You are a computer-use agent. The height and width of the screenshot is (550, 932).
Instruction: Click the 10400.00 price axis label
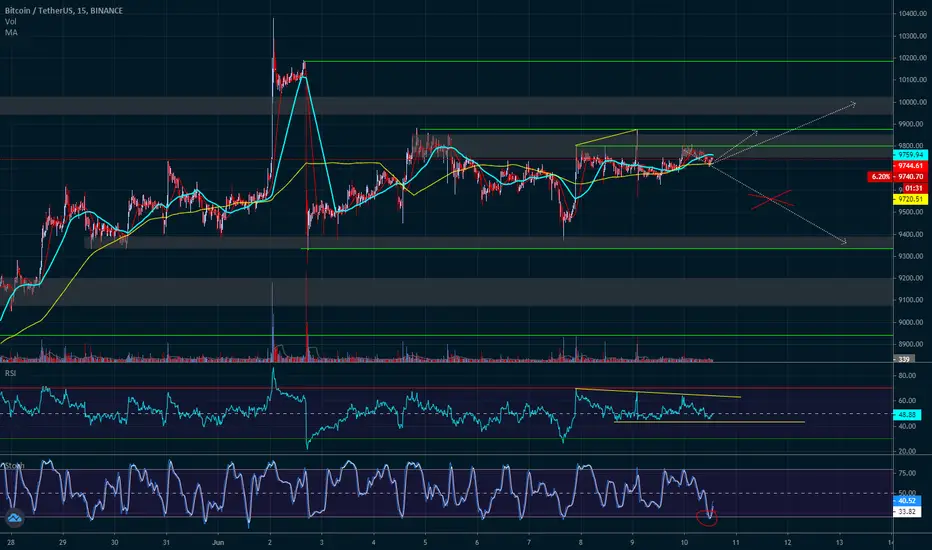coord(913,14)
